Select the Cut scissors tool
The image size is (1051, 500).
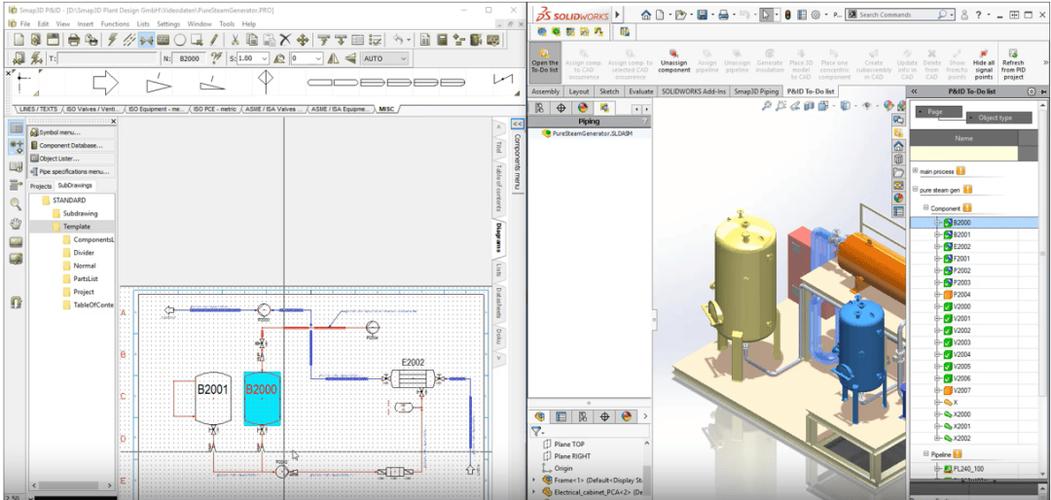(x=234, y=39)
